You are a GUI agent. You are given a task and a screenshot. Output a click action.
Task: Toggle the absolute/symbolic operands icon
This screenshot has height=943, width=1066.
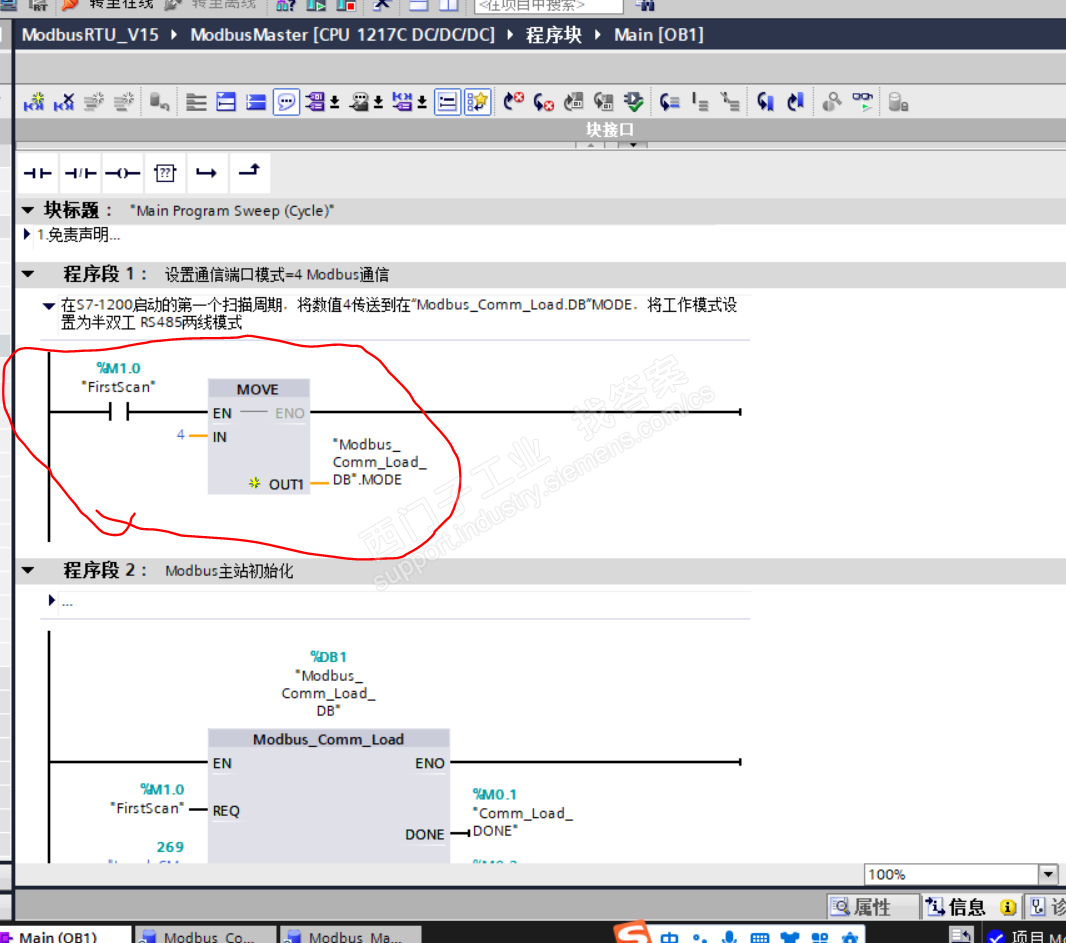coord(315,102)
